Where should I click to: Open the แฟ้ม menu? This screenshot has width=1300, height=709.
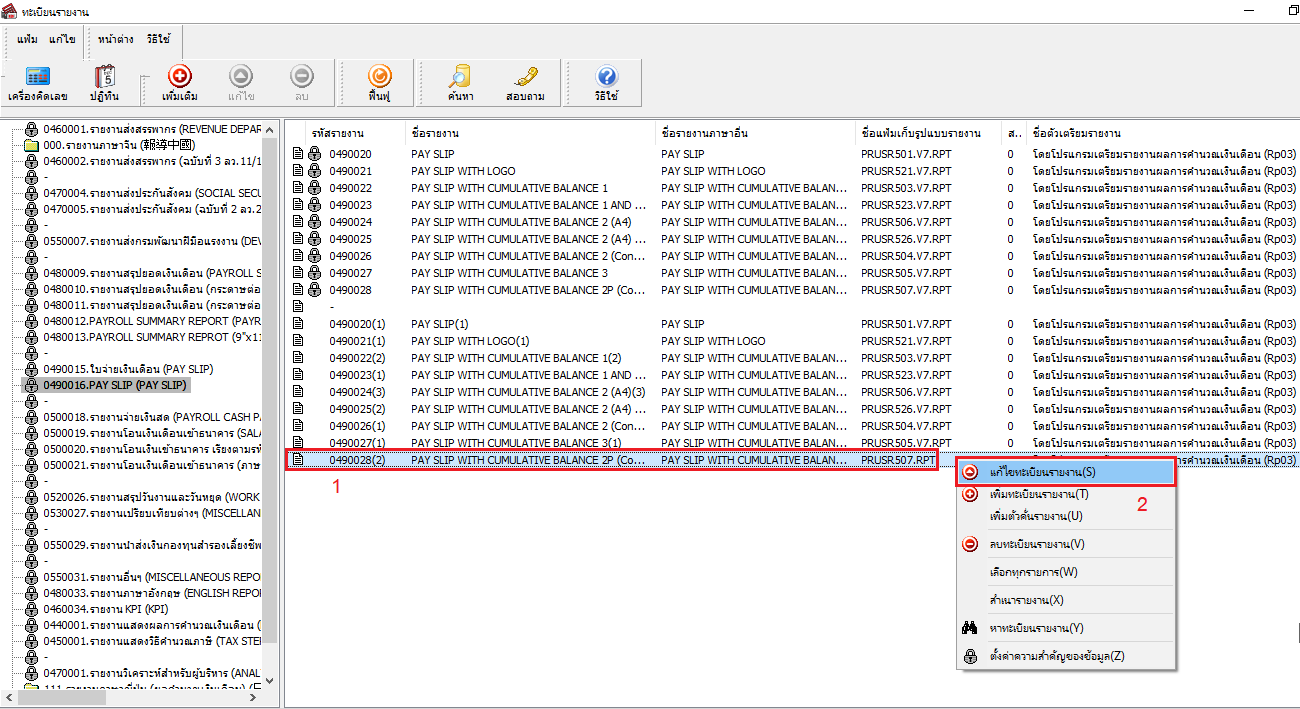[27, 39]
